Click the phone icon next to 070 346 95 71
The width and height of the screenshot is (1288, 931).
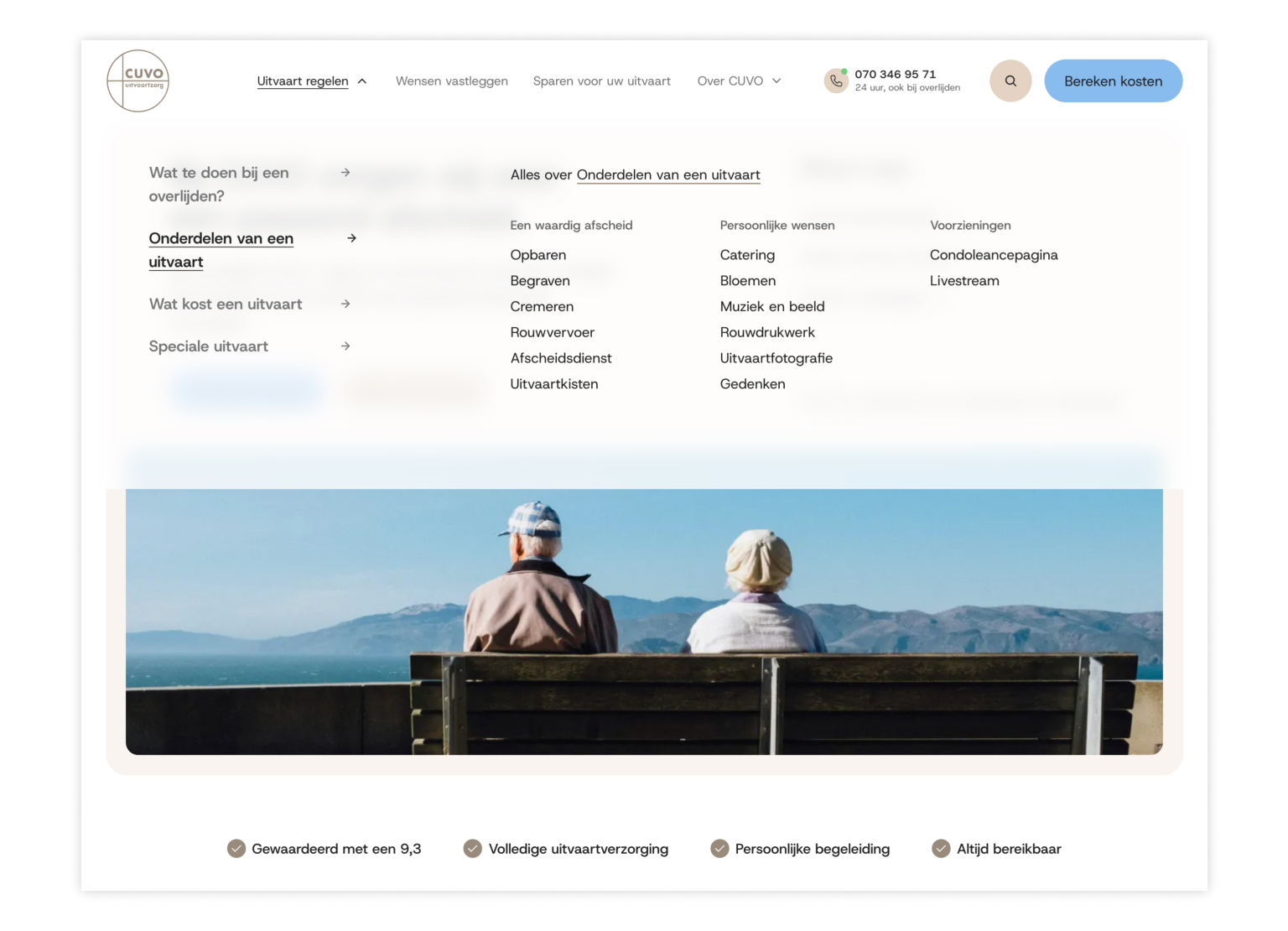836,81
